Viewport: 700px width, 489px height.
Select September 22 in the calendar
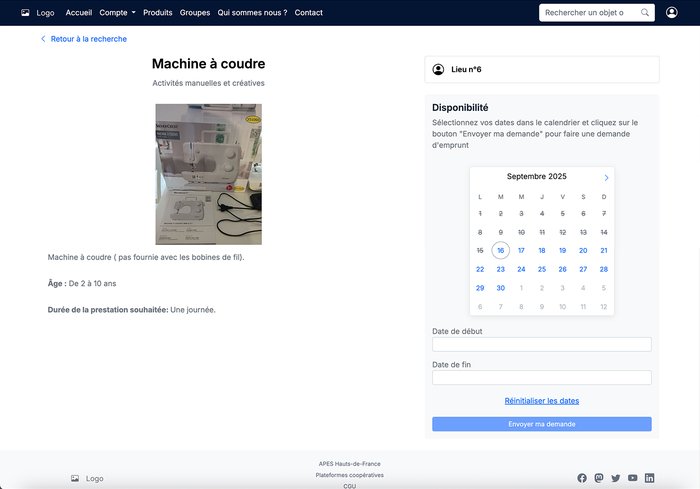coord(480,269)
